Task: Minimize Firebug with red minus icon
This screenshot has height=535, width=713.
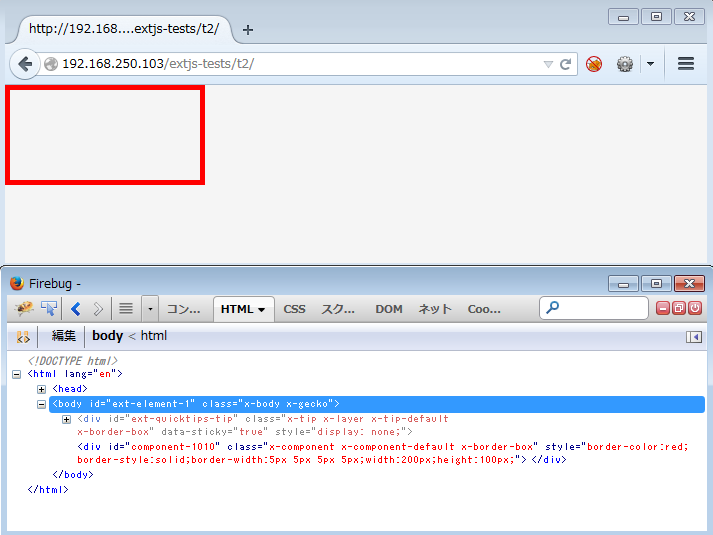Action: [663, 309]
